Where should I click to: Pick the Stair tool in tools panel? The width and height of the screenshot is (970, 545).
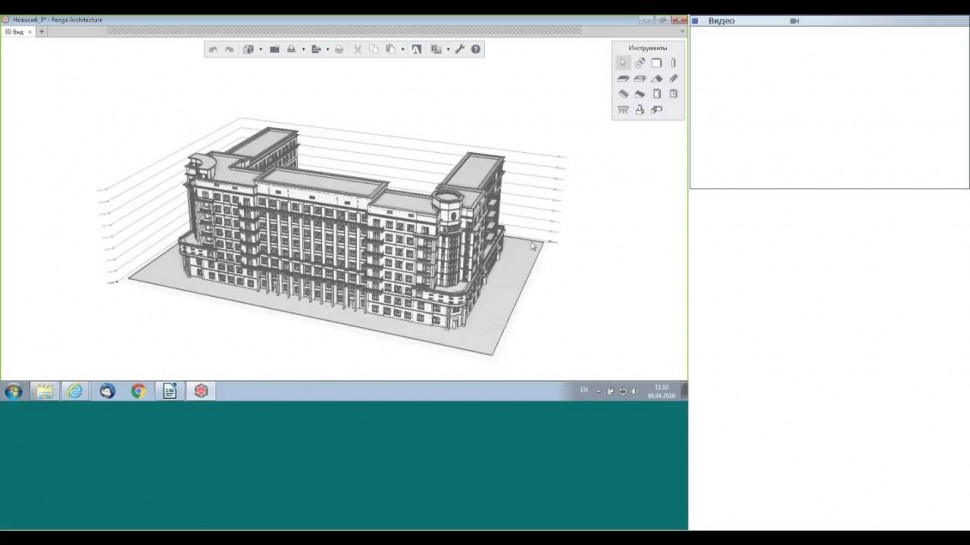[x=623, y=94]
